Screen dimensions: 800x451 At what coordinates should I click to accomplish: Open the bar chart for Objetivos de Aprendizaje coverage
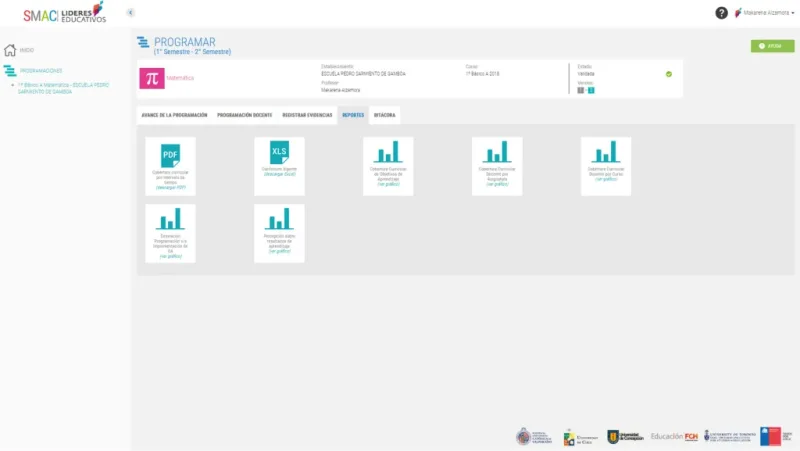click(x=388, y=152)
